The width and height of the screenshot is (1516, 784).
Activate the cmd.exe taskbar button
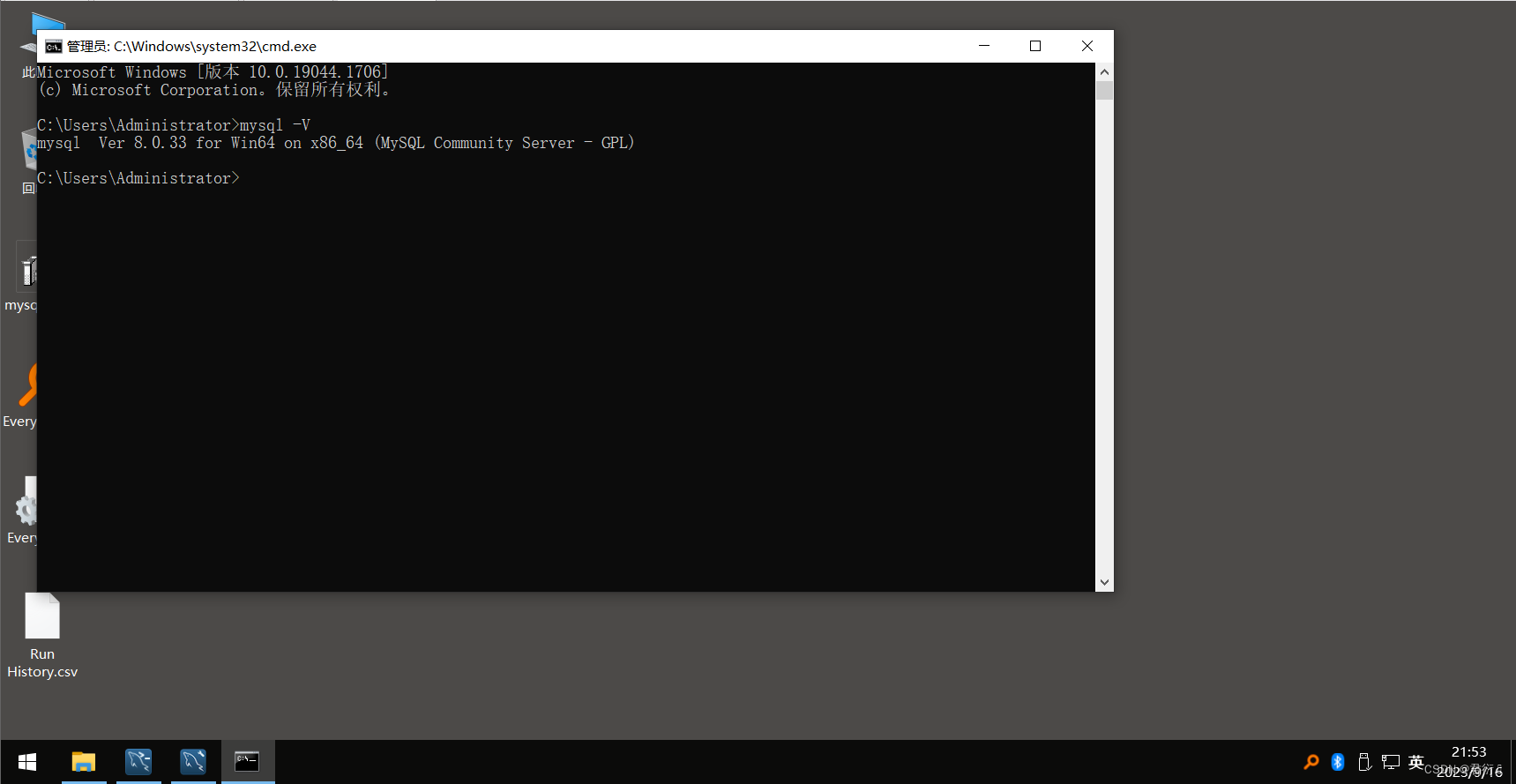coord(247,762)
